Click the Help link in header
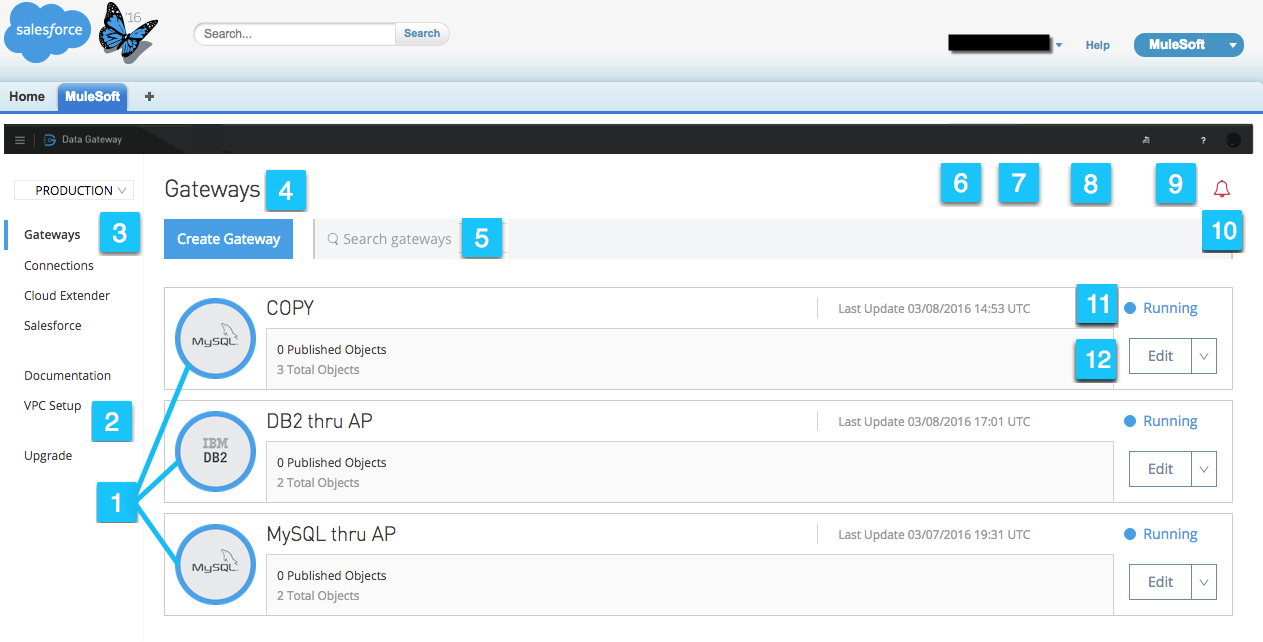The width and height of the screenshot is (1263, 642). pos(1097,45)
